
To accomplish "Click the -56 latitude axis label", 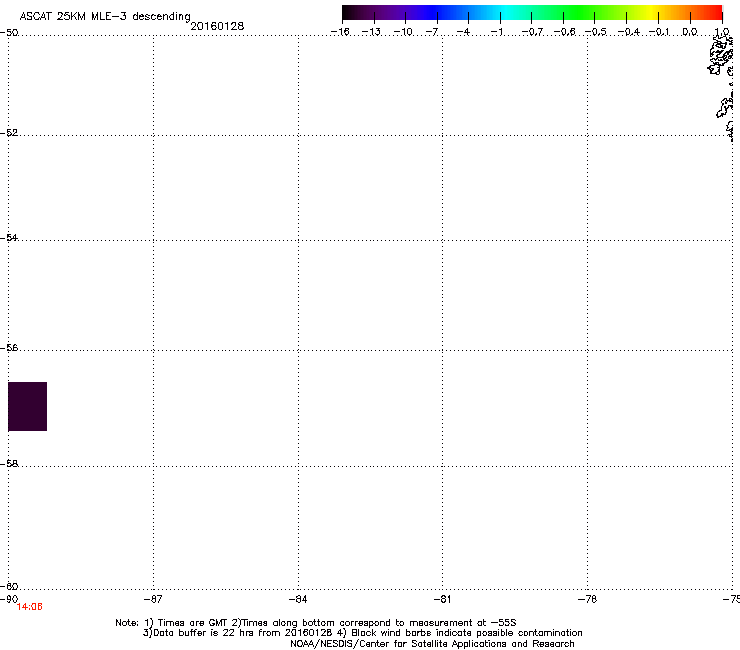I will click(9, 348).
